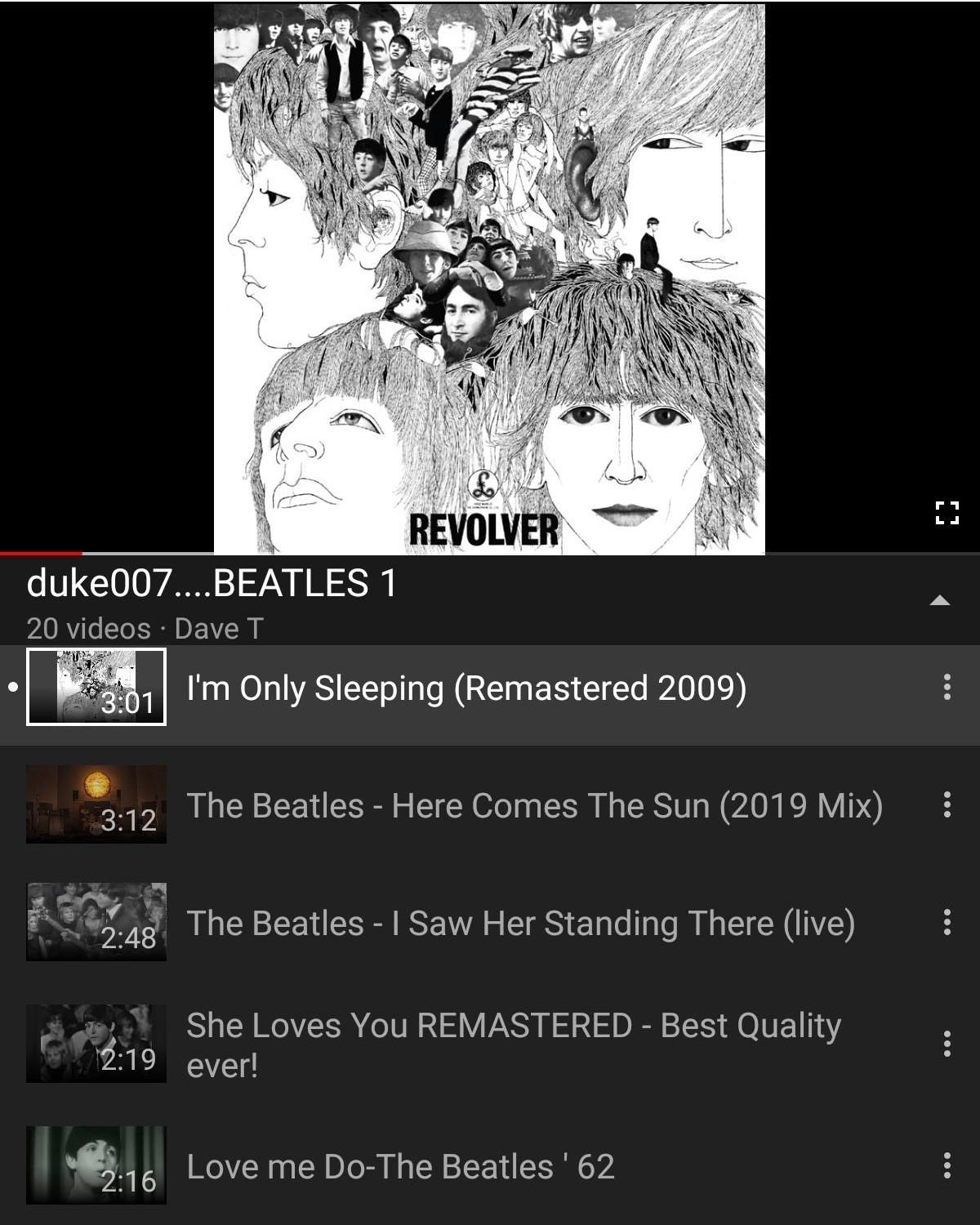Open options menu for I'm Only Sleeping

point(947,687)
